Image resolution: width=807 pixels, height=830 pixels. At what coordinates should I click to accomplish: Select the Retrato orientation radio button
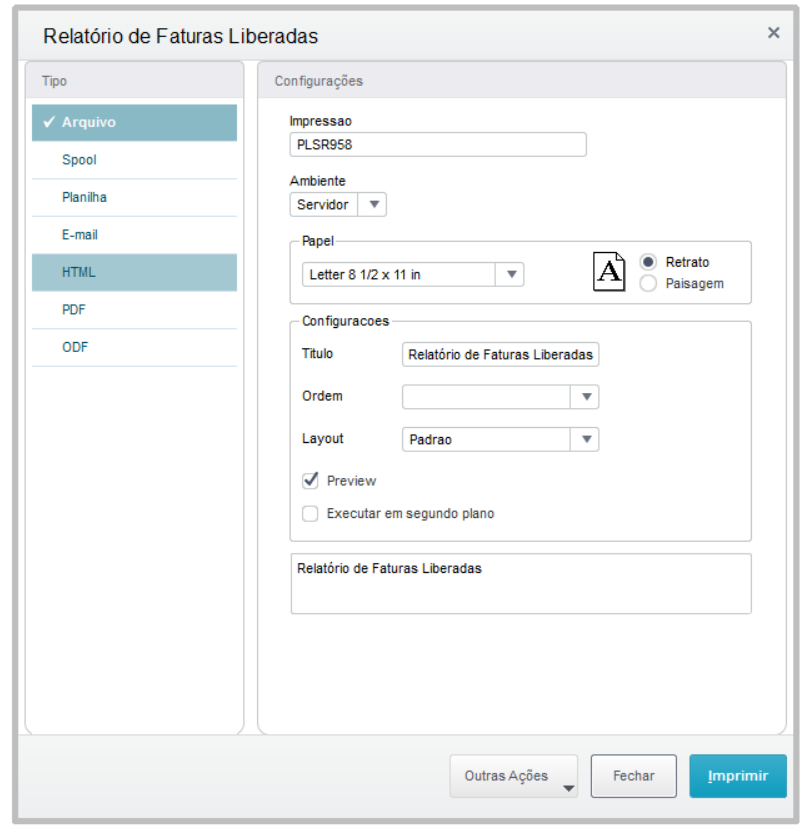click(649, 262)
